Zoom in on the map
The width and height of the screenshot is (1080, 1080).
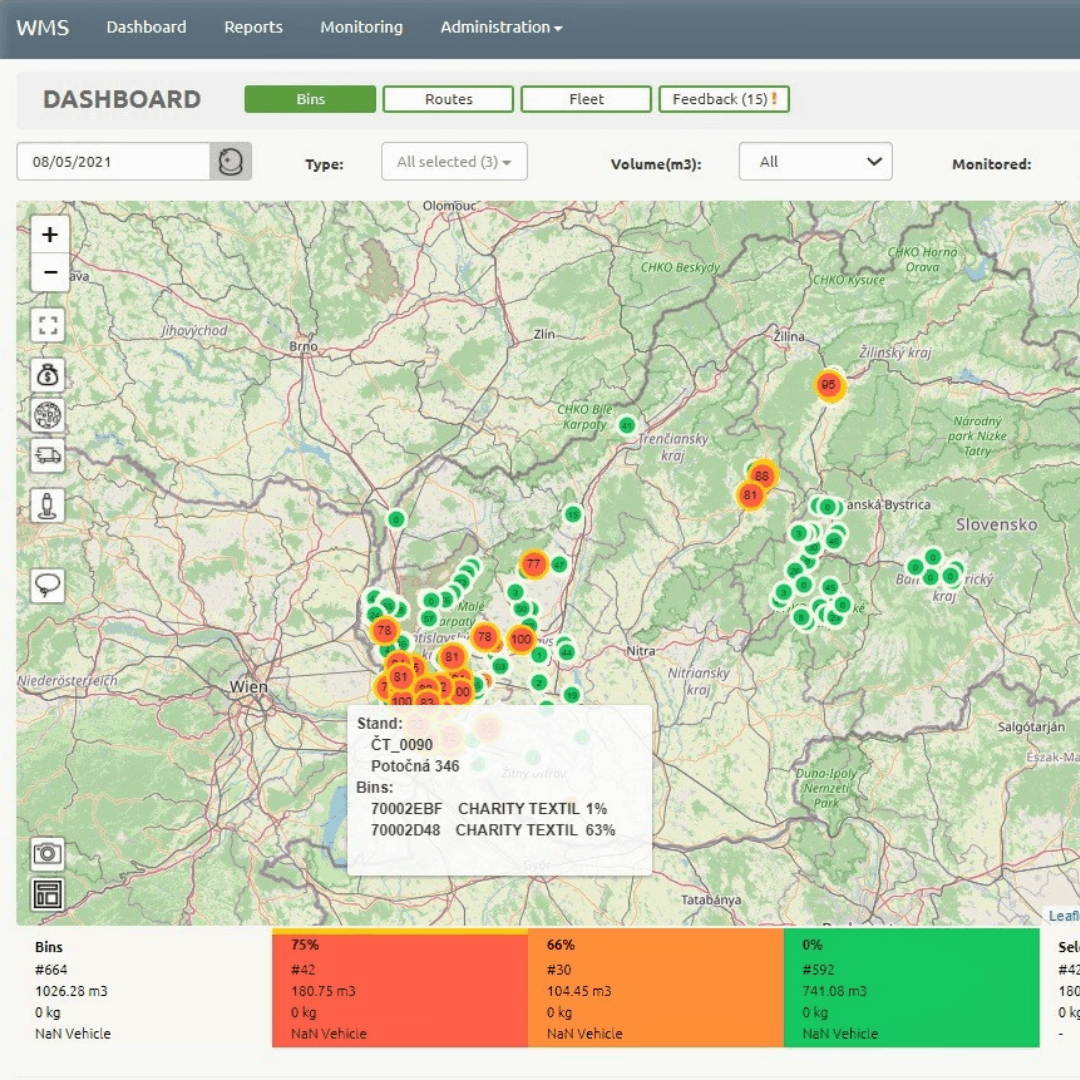[x=50, y=235]
